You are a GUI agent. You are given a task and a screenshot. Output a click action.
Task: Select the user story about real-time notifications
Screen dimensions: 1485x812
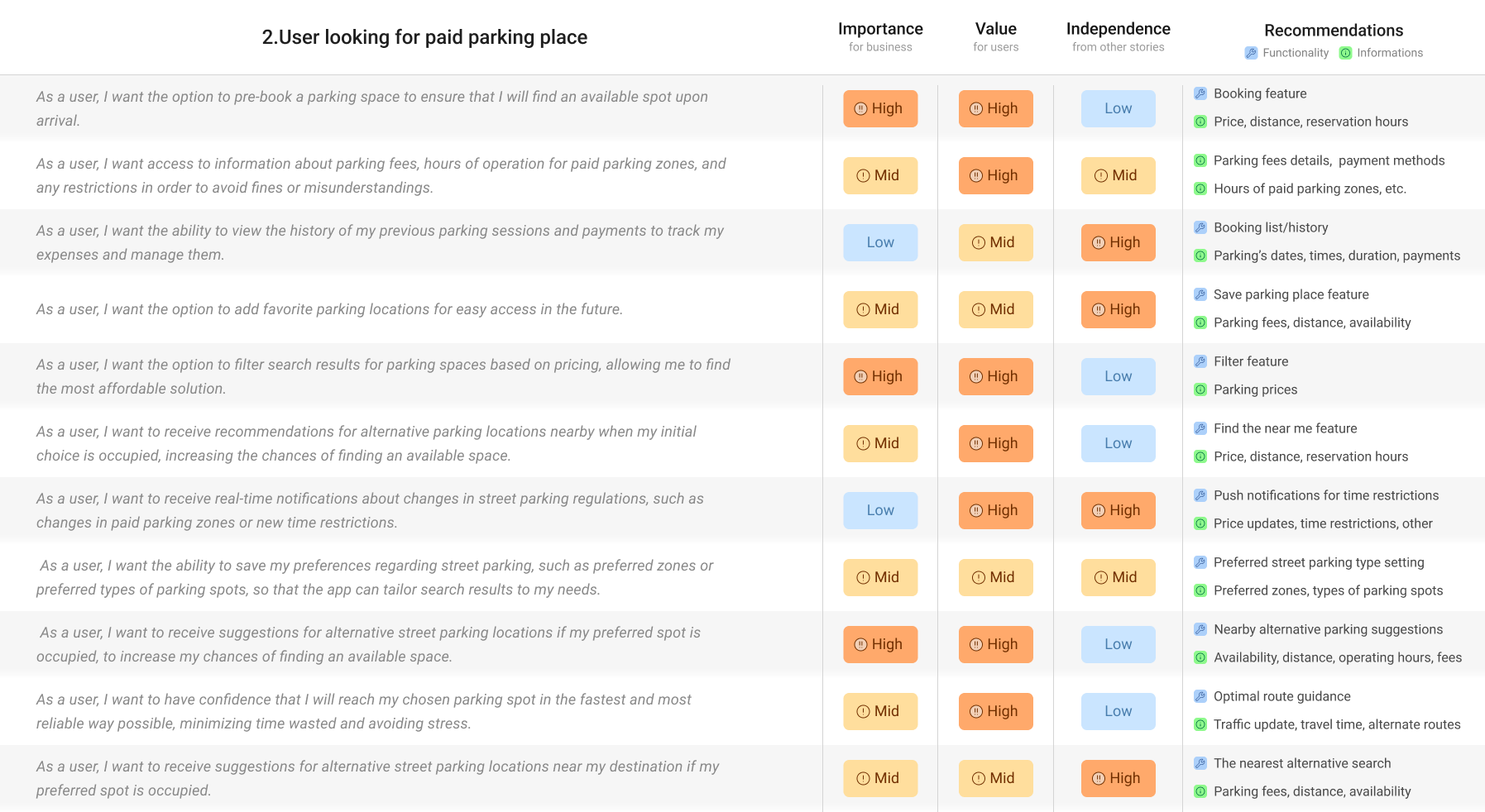click(x=370, y=510)
